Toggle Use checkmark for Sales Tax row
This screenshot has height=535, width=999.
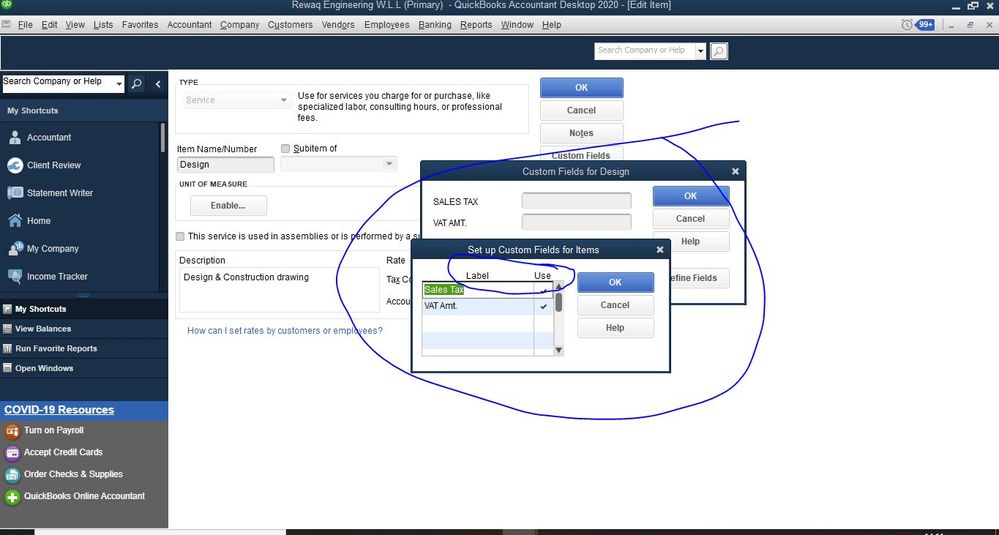tap(543, 290)
